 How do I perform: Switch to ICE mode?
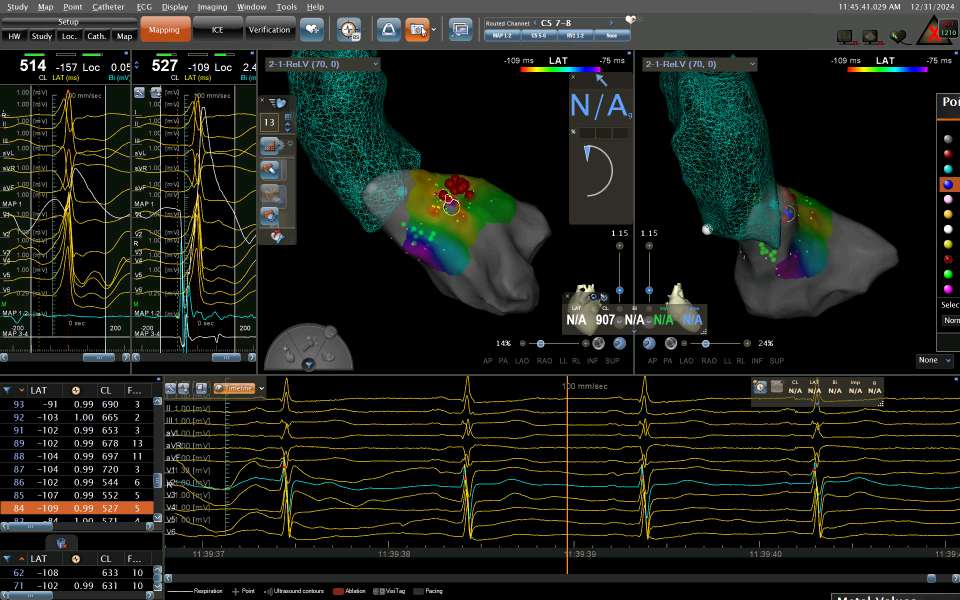click(x=217, y=29)
